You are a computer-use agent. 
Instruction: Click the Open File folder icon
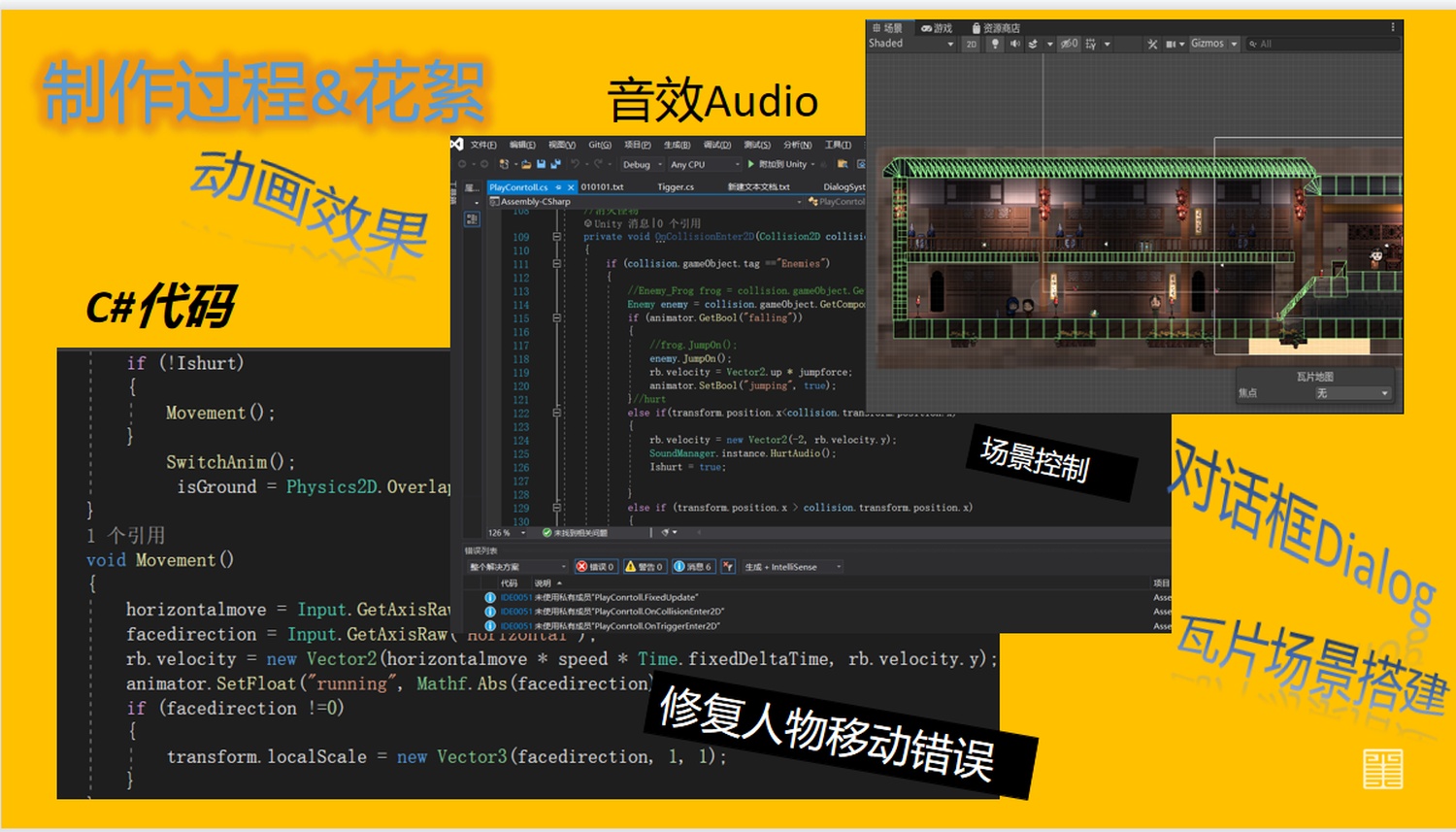coord(526,164)
